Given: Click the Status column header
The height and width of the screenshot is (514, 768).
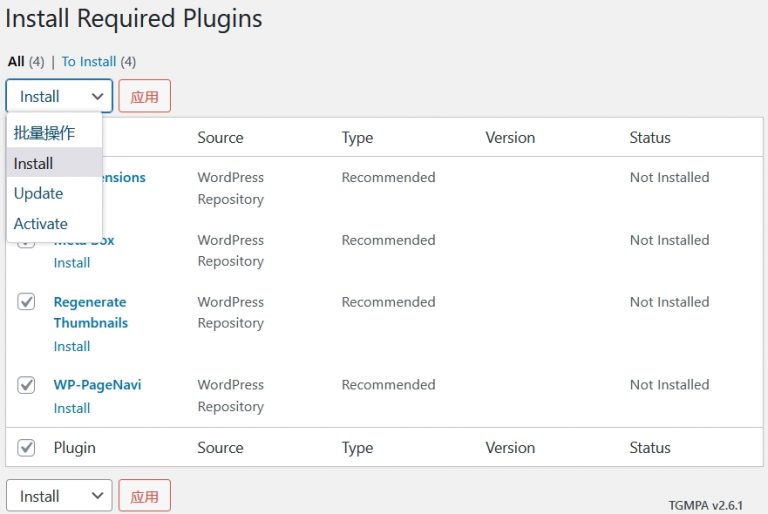Looking at the screenshot, I should pyautogui.click(x=650, y=137).
